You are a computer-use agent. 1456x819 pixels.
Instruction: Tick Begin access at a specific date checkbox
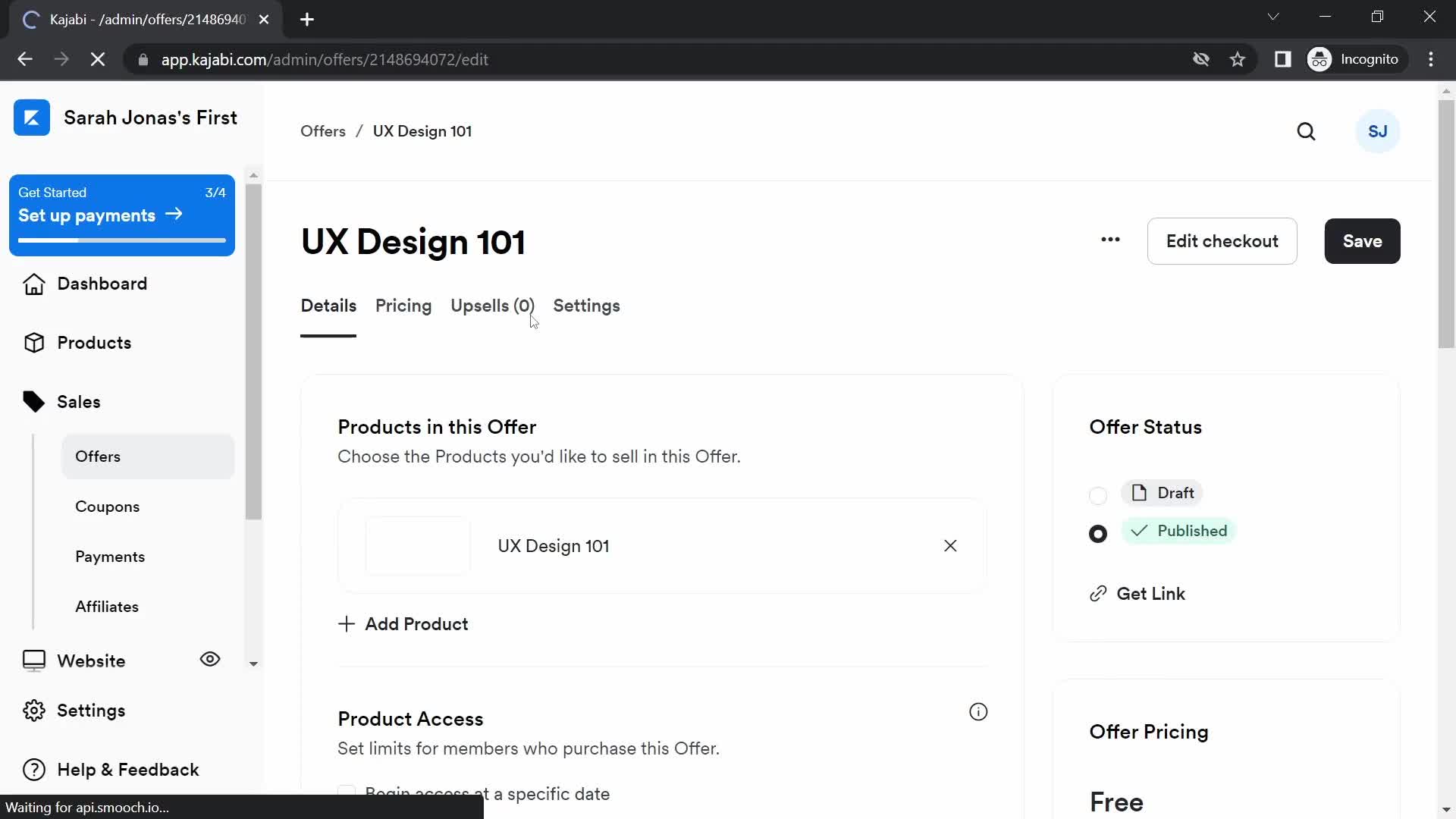click(347, 792)
